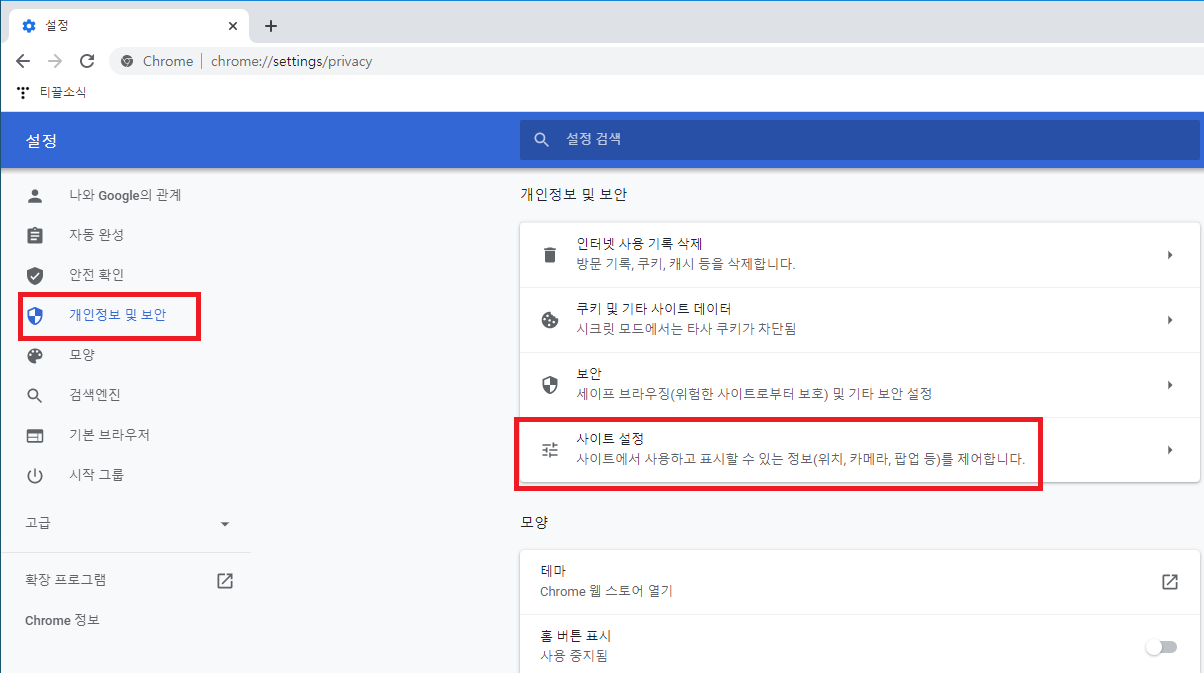Click the page reload button
Viewport: 1204px width, 673px height.
(86, 60)
